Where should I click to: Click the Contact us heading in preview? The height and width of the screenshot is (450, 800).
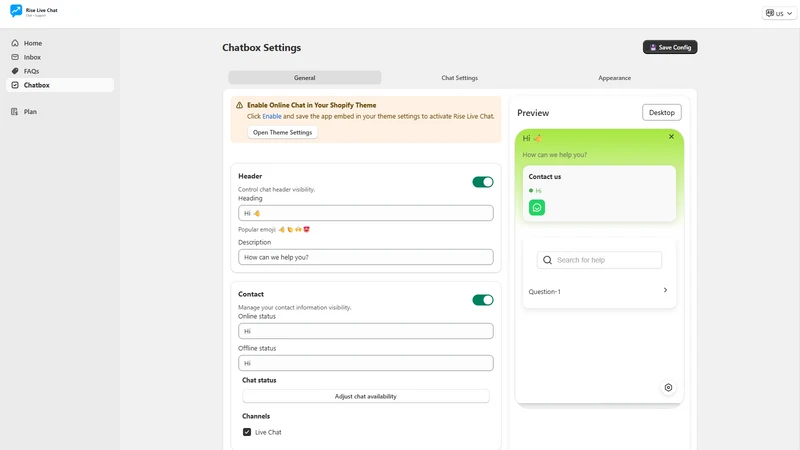544,177
